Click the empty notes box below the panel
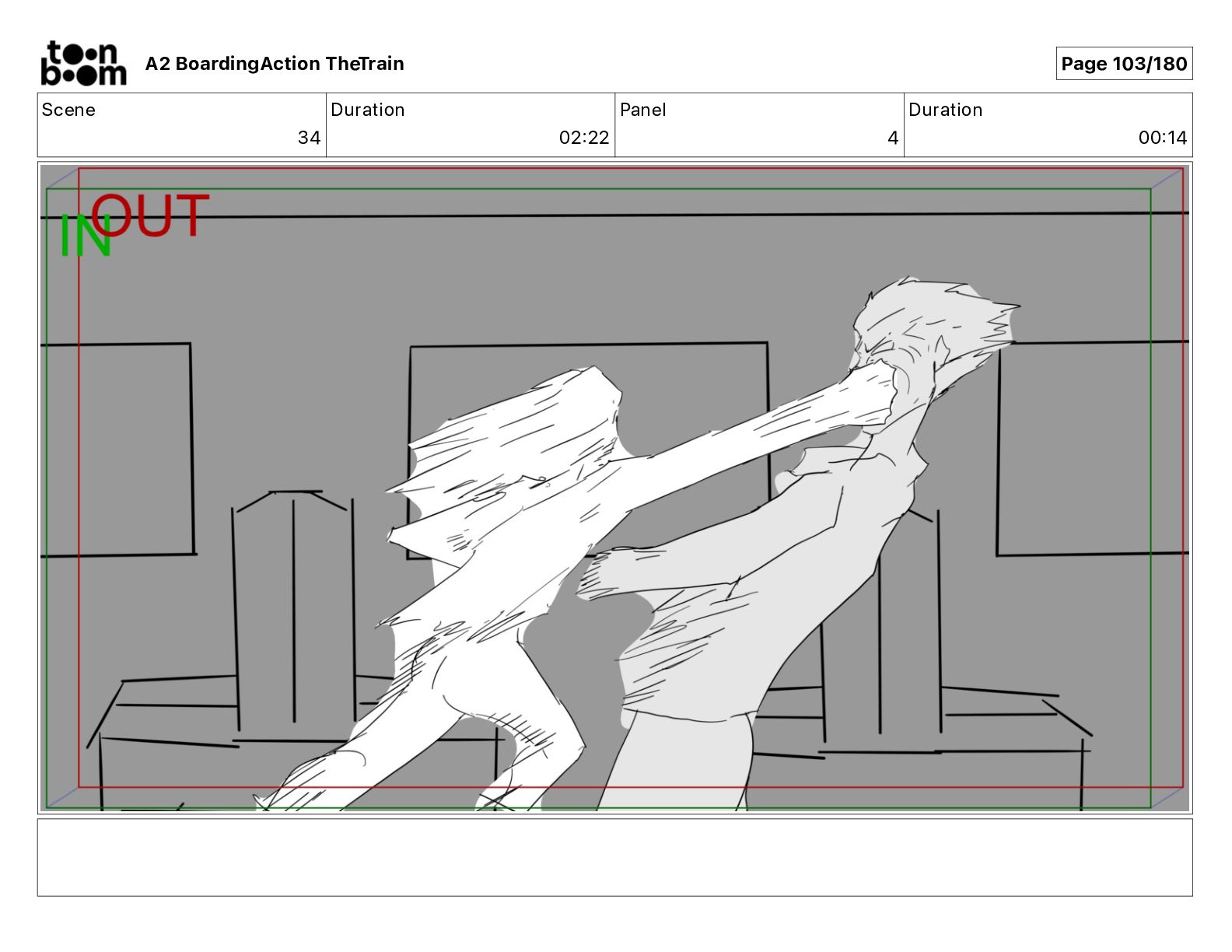 point(614,857)
